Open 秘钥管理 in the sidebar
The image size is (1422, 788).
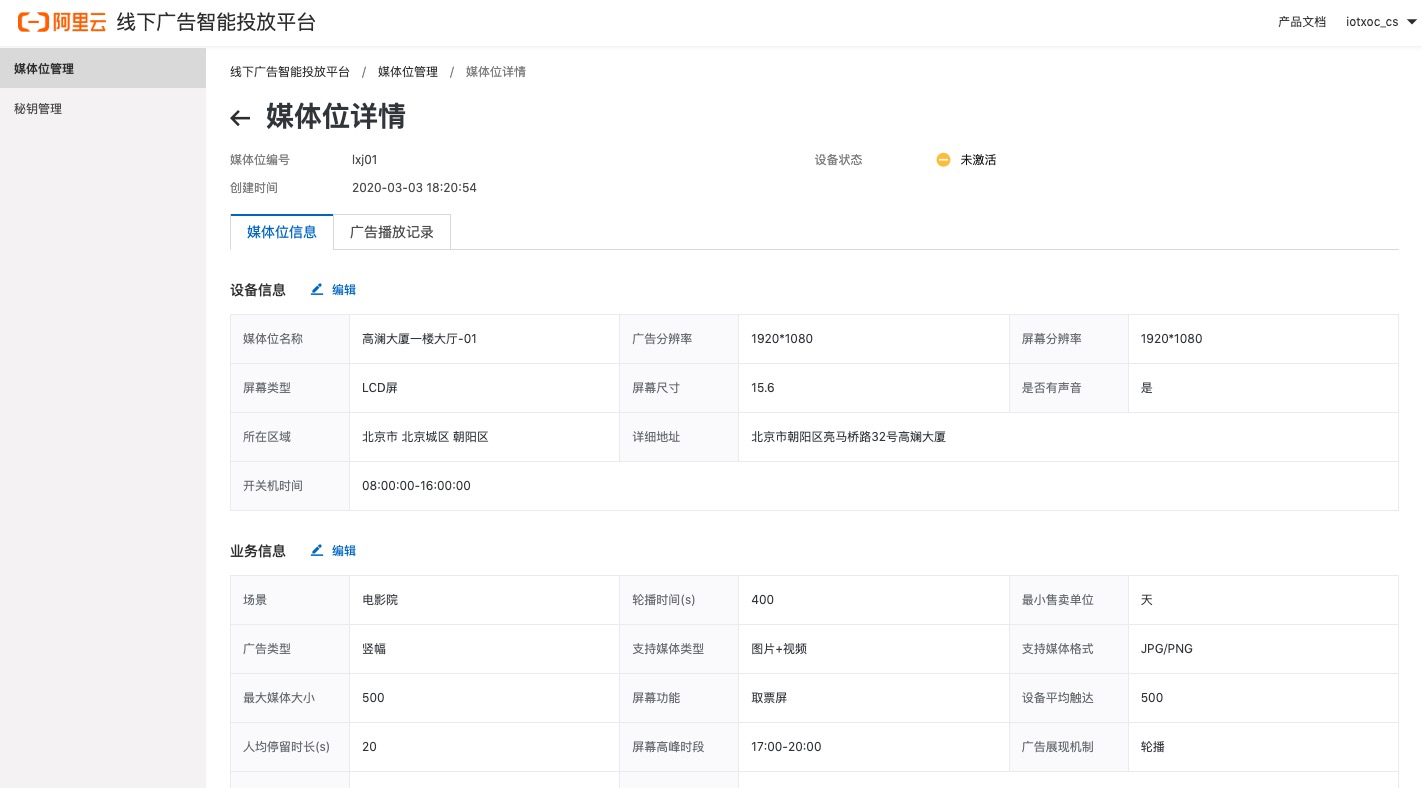click(103, 109)
